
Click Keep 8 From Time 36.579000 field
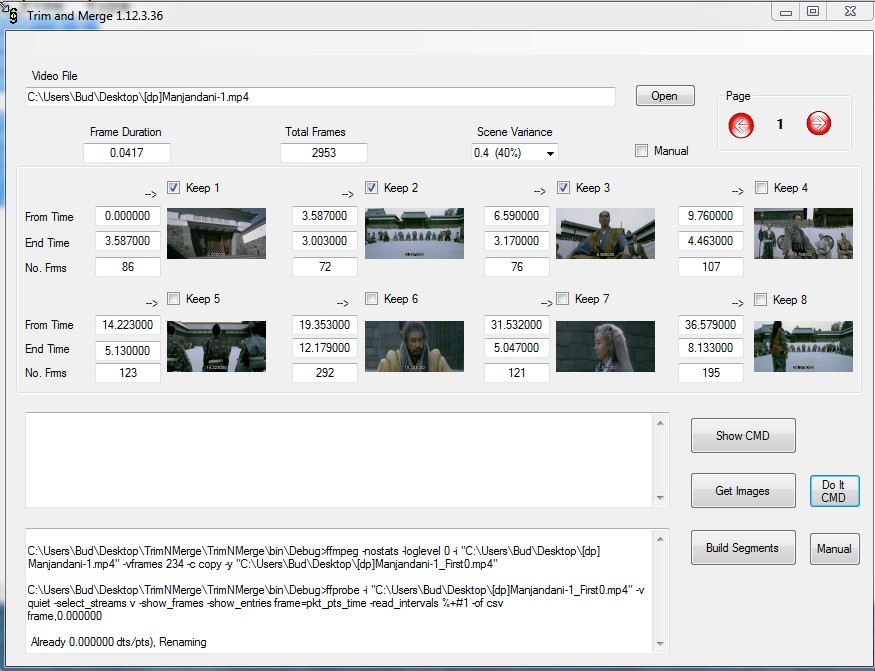pos(711,325)
